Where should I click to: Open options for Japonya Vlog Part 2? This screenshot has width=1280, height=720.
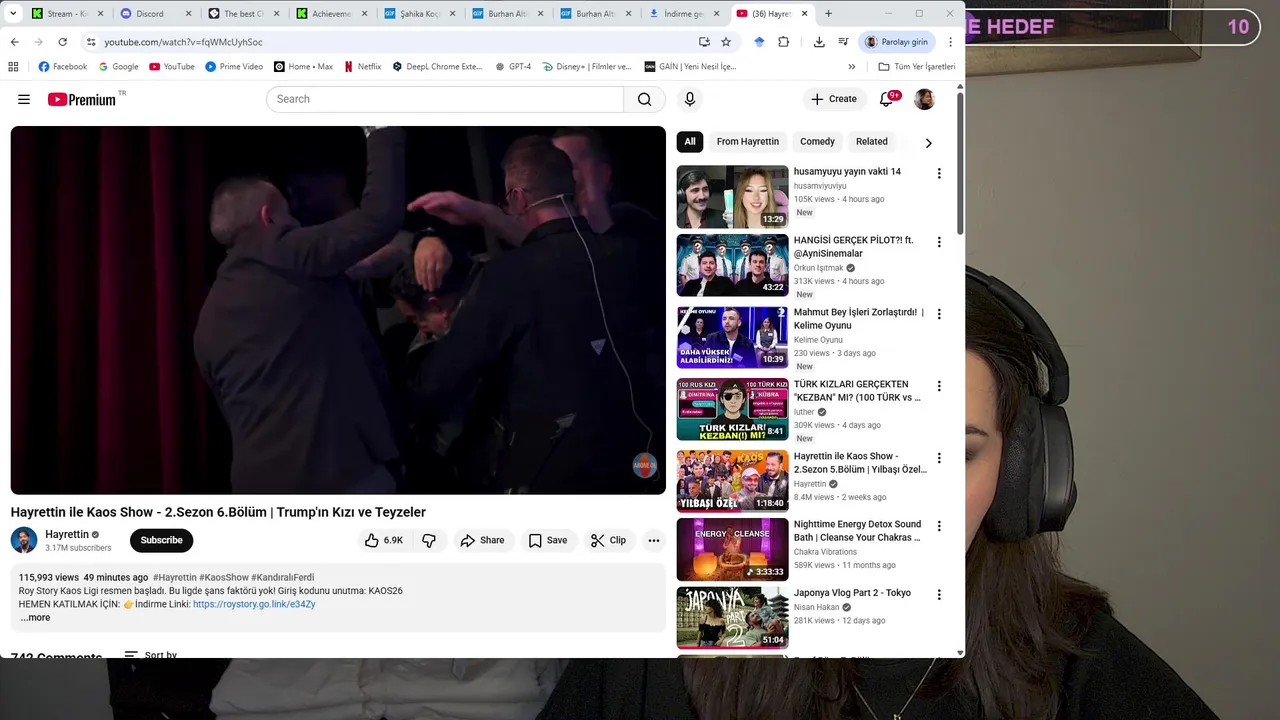[x=938, y=595]
